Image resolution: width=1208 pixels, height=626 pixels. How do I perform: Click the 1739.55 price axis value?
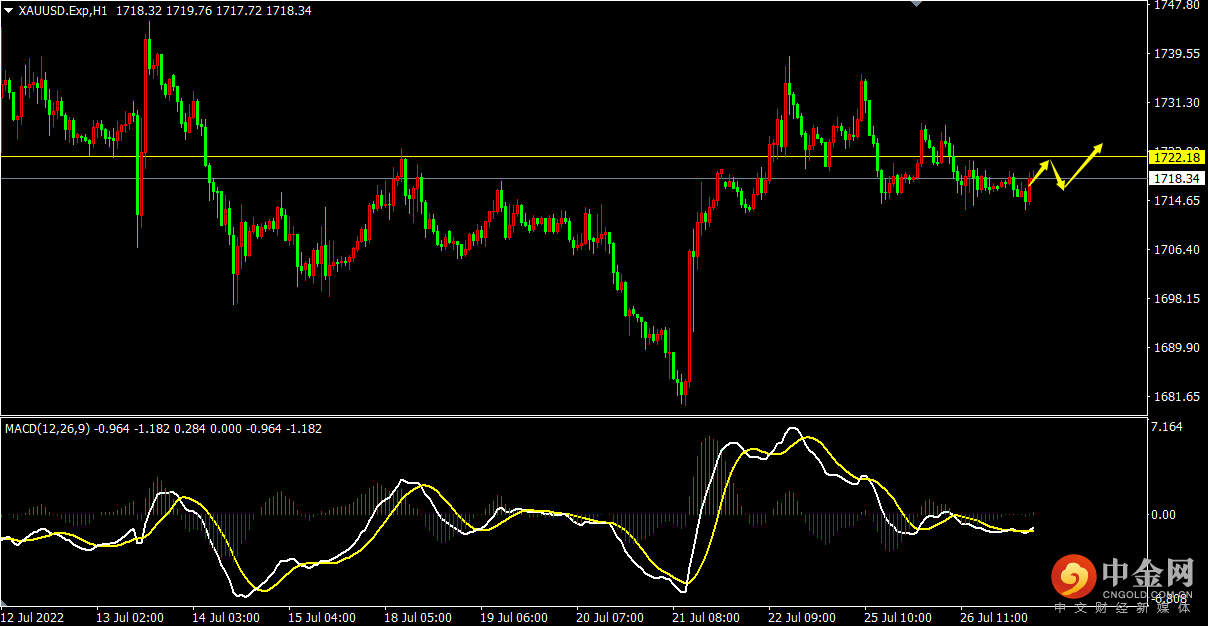point(1177,54)
